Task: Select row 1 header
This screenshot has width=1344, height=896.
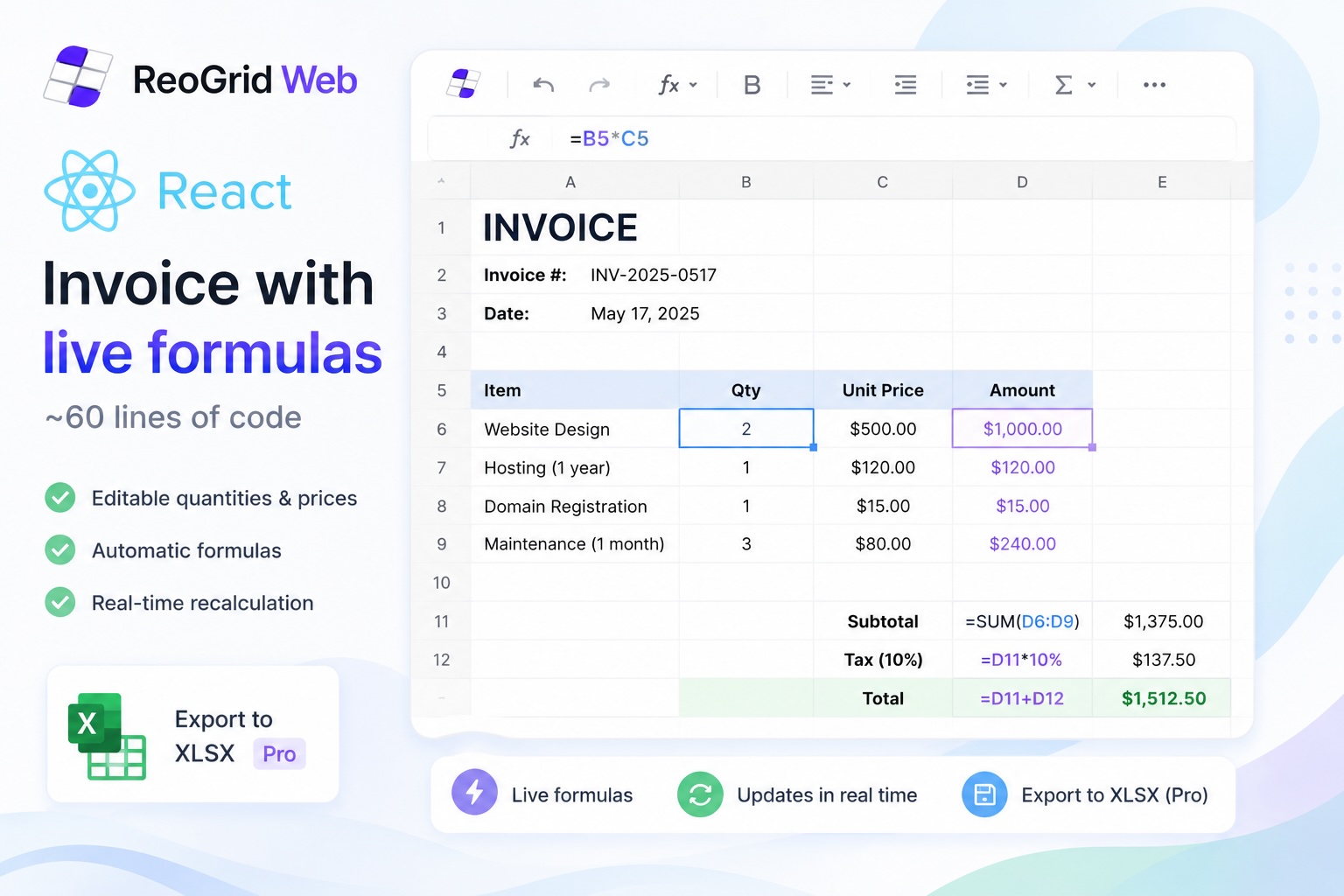Action: (x=441, y=227)
